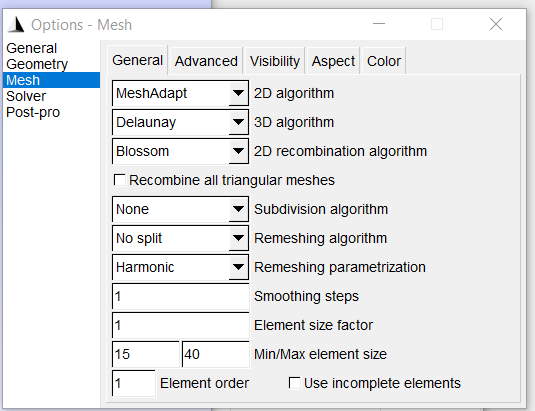535x411 pixels.
Task: Toggle Use incomplete elements checkbox
Action: (x=294, y=383)
